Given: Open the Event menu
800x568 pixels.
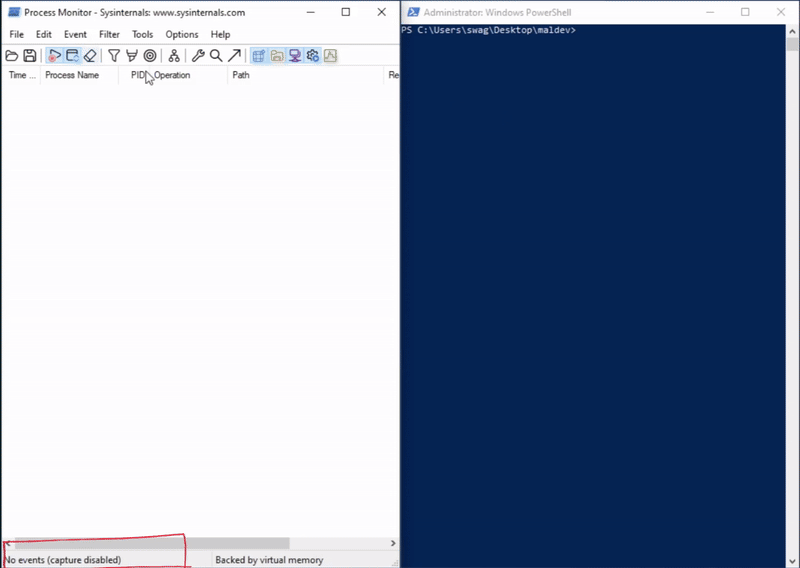Looking at the screenshot, I should [x=75, y=34].
